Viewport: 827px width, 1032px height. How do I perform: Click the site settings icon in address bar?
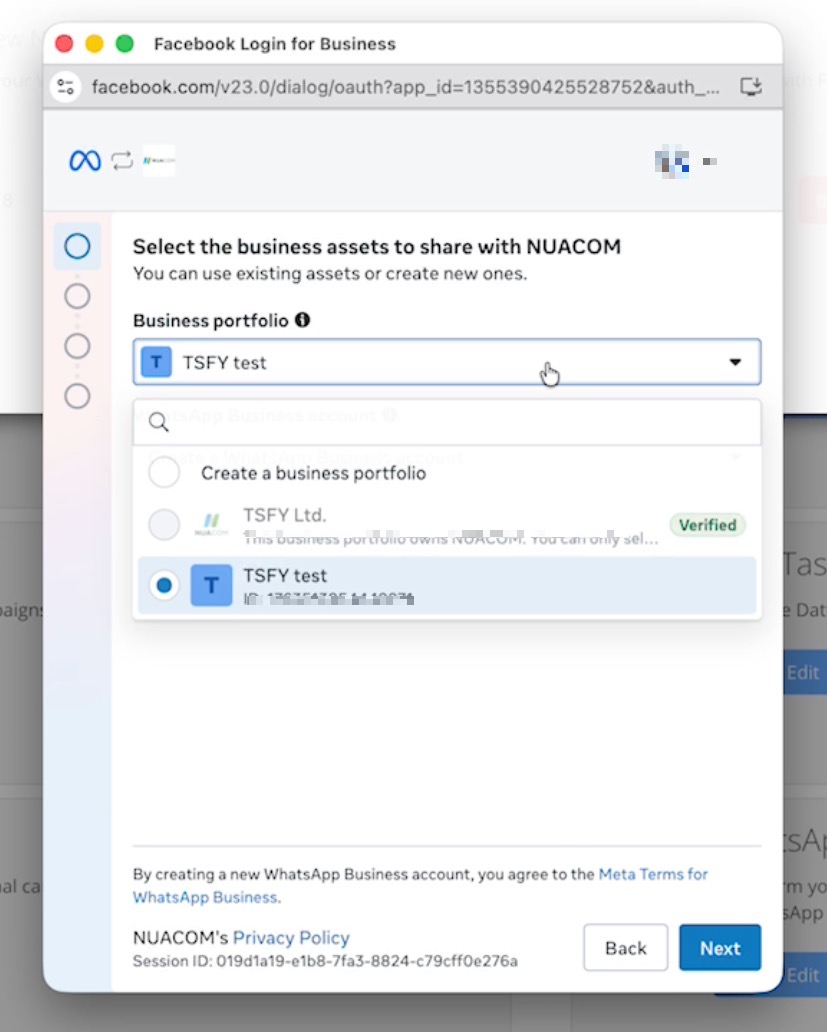(66, 87)
